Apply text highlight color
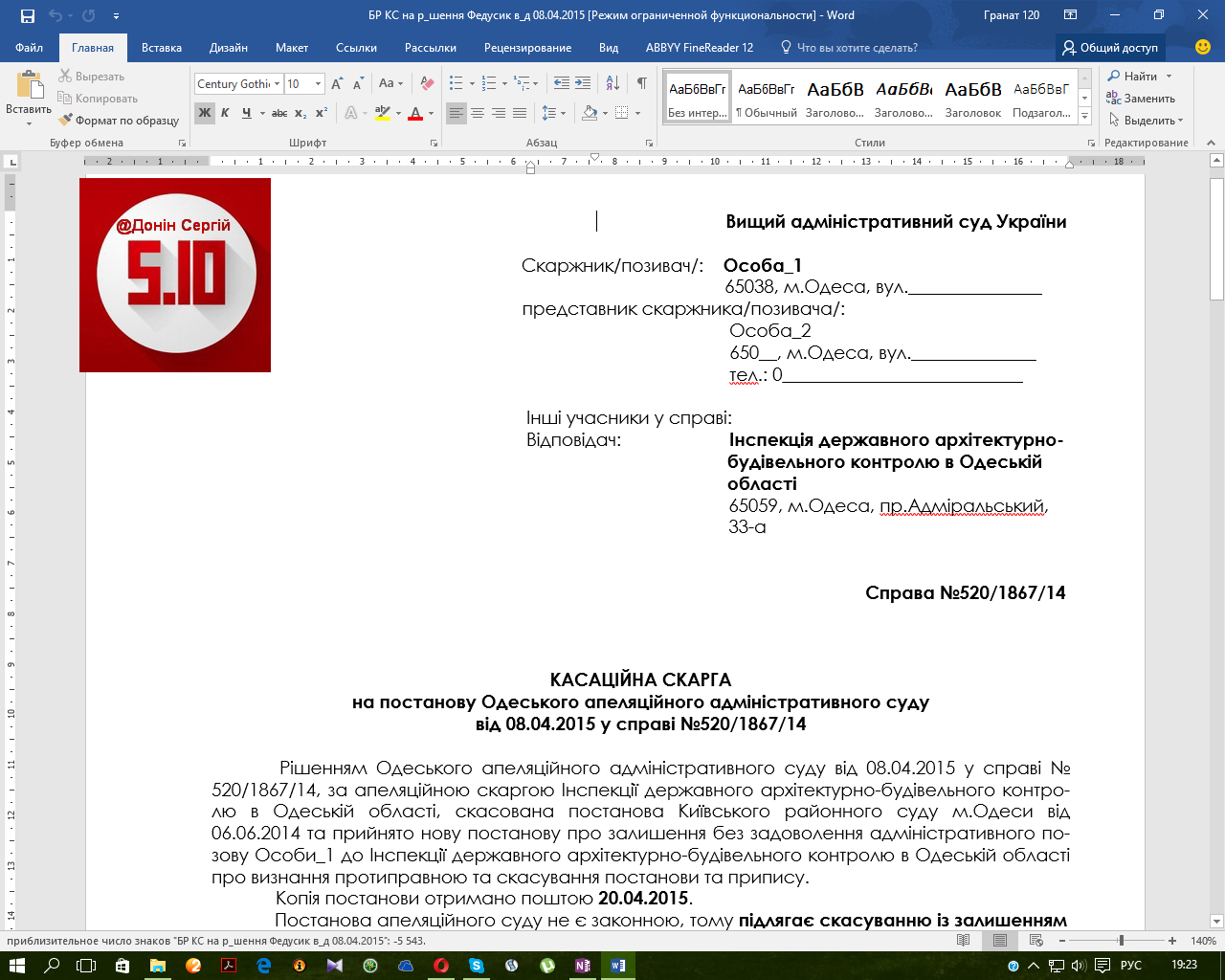This screenshot has height=980, width=1225. click(x=382, y=113)
